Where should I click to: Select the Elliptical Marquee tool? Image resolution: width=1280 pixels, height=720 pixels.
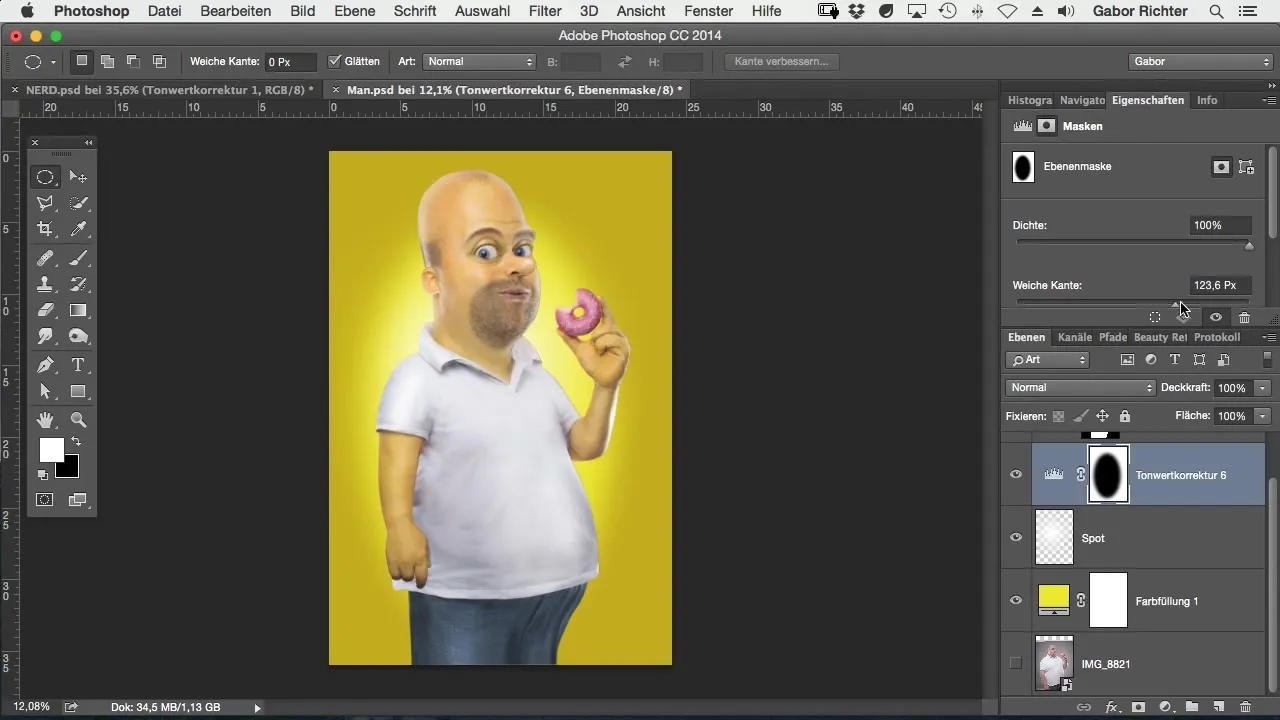coord(46,177)
